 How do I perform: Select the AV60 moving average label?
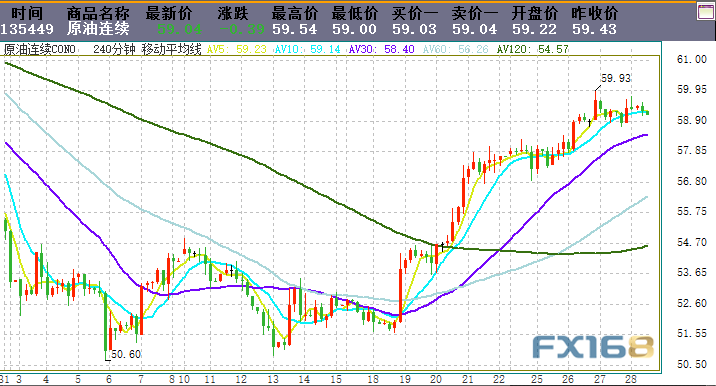click(x=455, y=49)
